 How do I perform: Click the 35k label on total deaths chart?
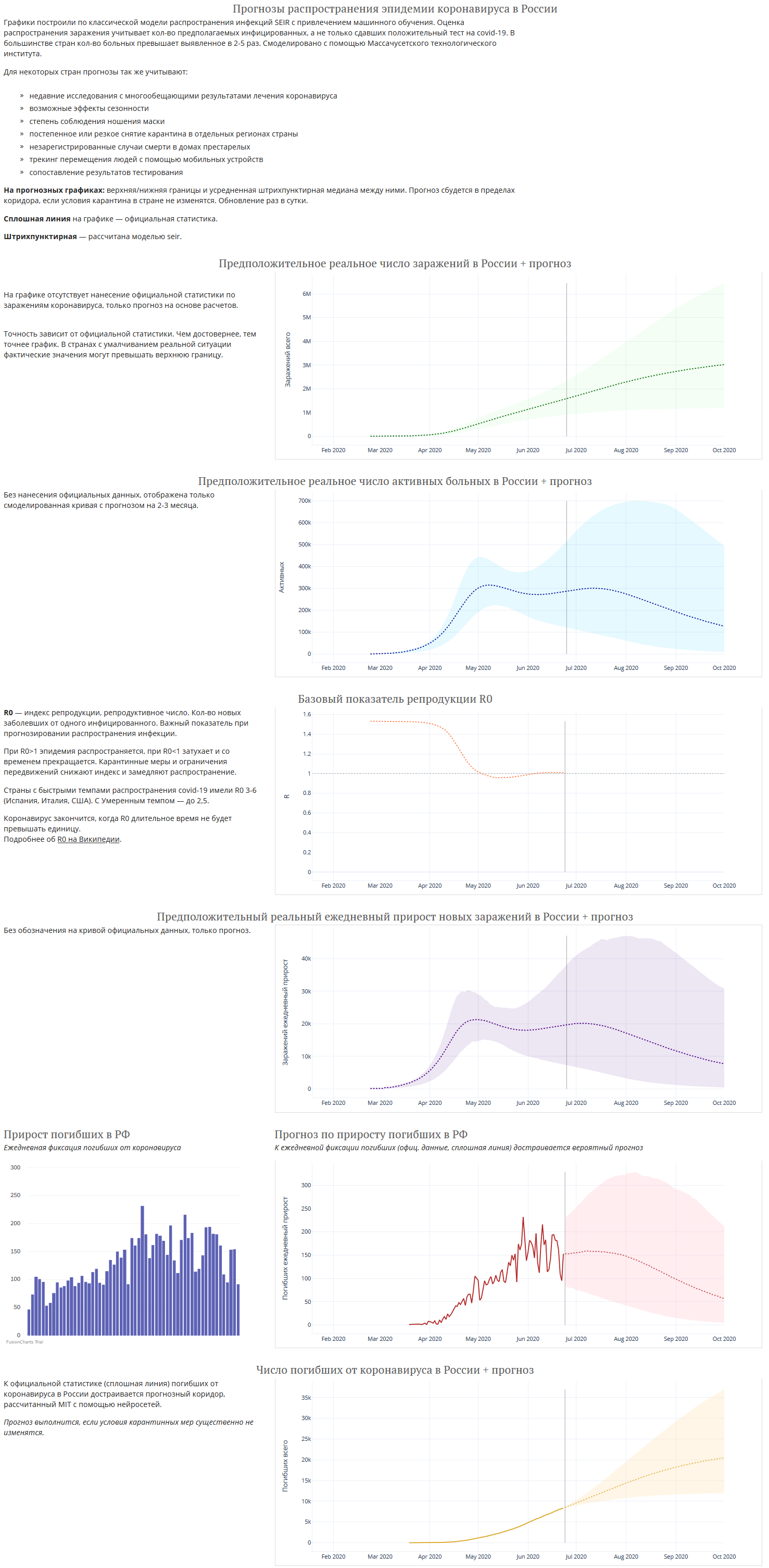click(x=306, y=1398)
